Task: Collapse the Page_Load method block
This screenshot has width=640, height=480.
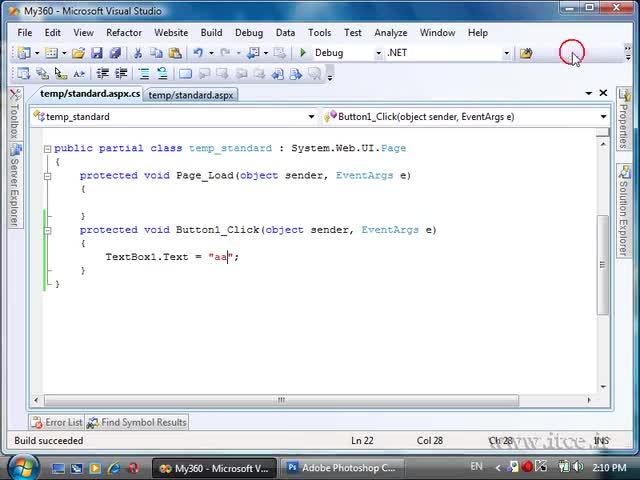Action: point(47,176)
